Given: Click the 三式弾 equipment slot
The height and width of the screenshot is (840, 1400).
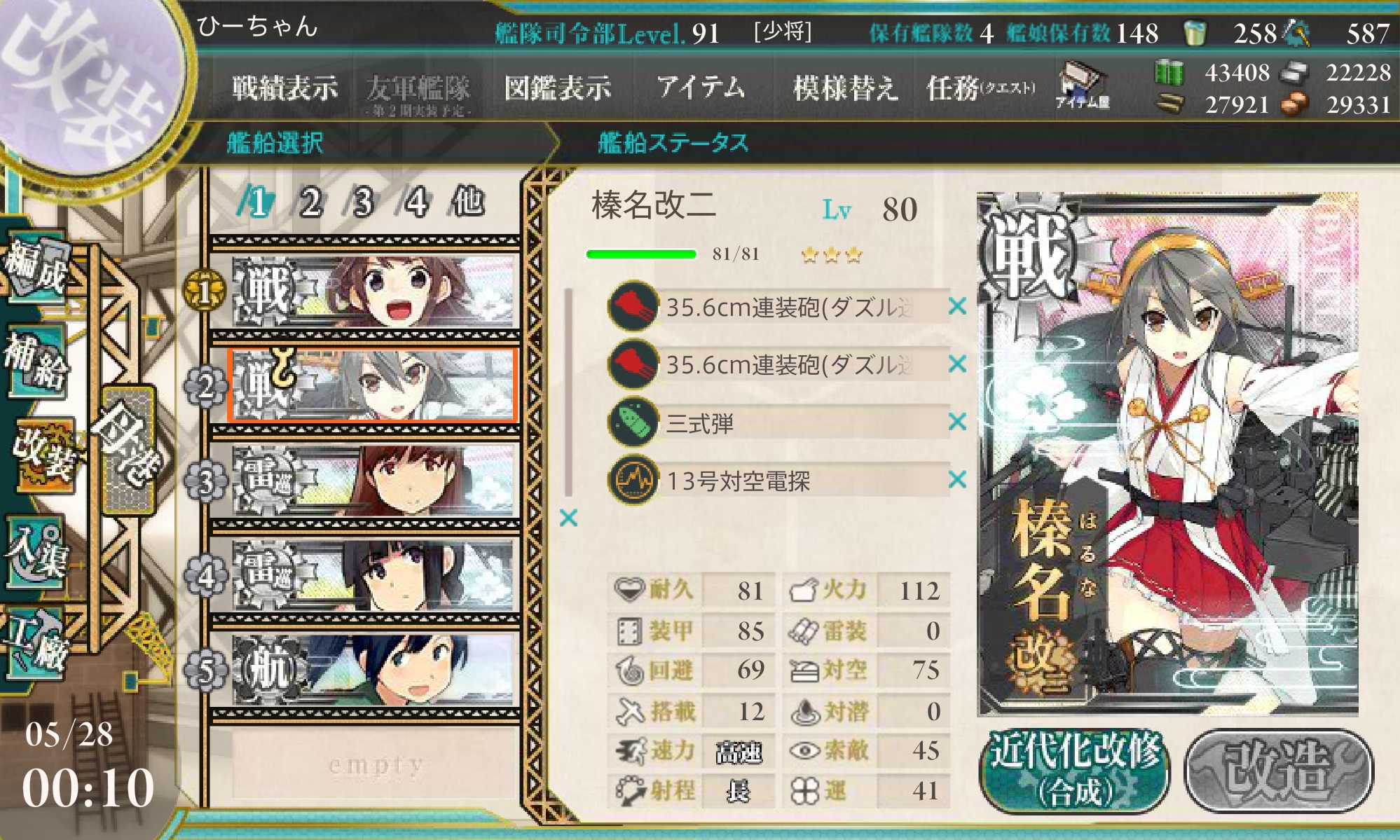Looking at the screenshot, I should click(x=778, y=422).
